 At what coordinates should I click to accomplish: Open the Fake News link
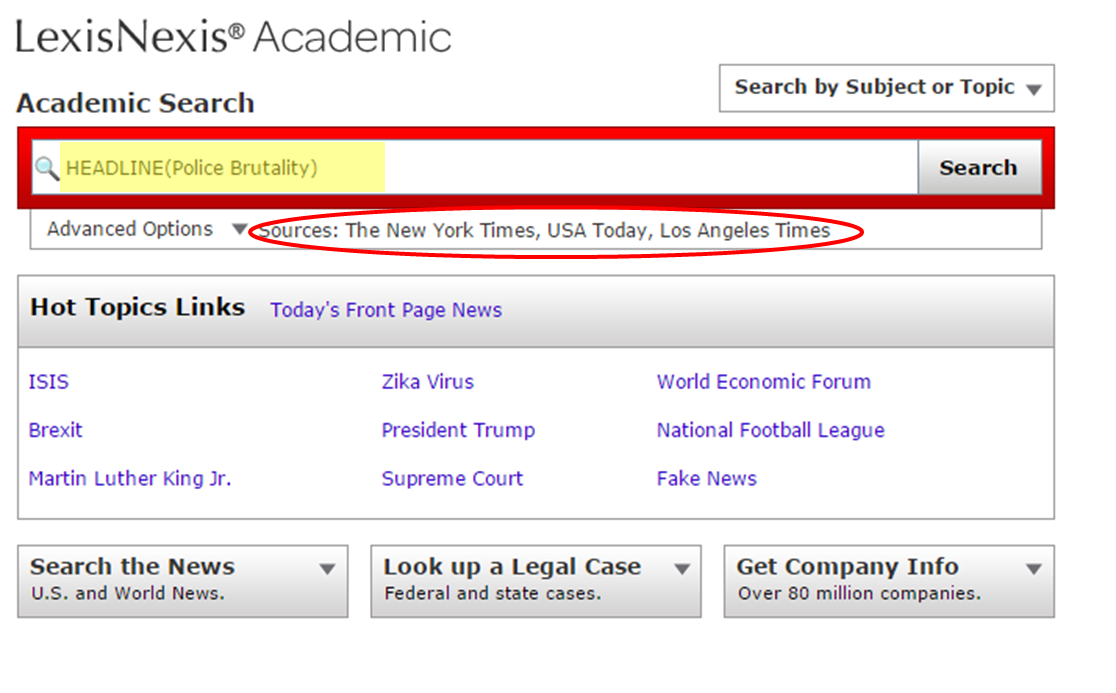(x=707, y=479)
